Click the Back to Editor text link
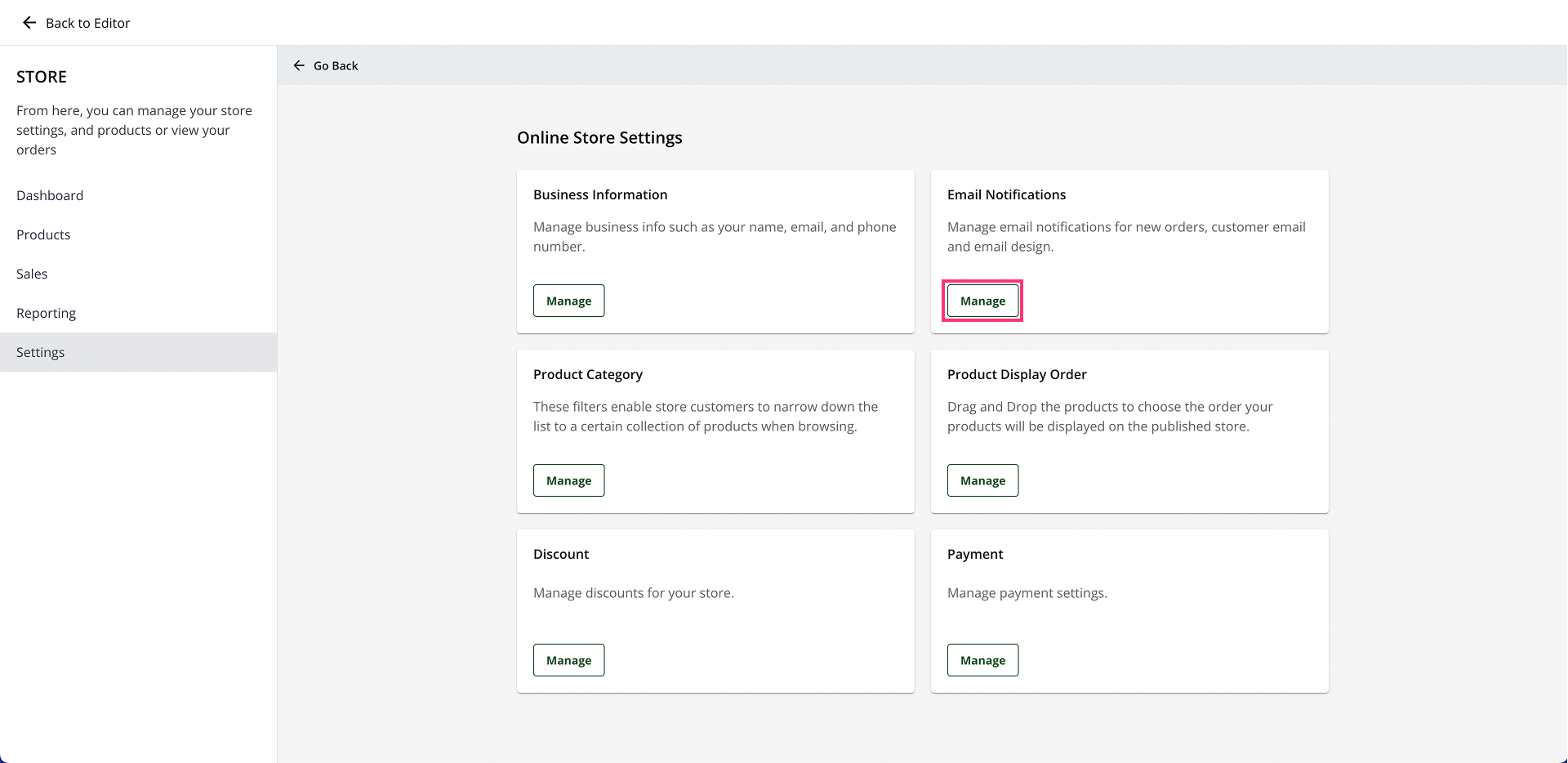1568x763 pixels. 88,23
